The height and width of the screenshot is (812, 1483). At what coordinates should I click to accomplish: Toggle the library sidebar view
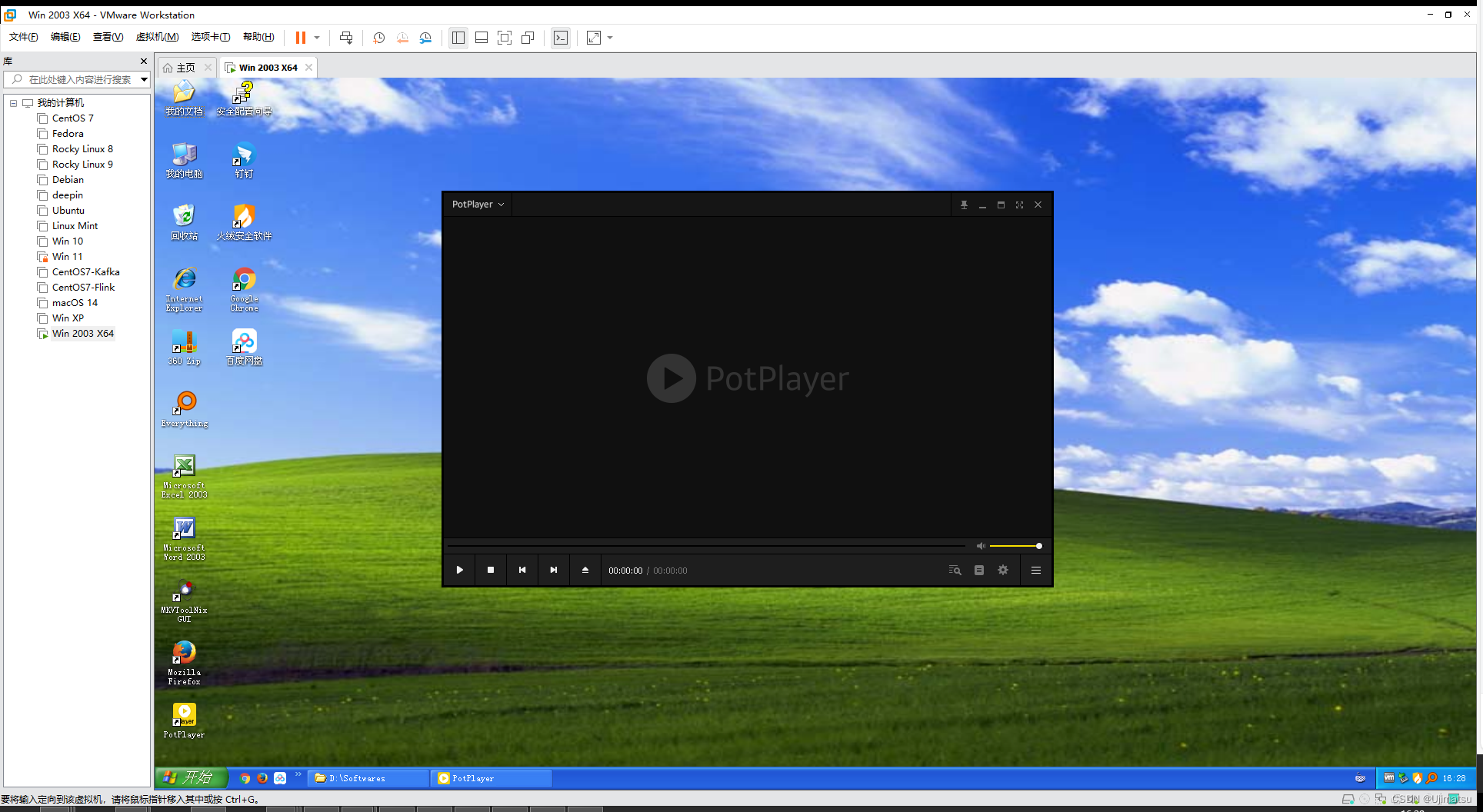tap(458, 38)
